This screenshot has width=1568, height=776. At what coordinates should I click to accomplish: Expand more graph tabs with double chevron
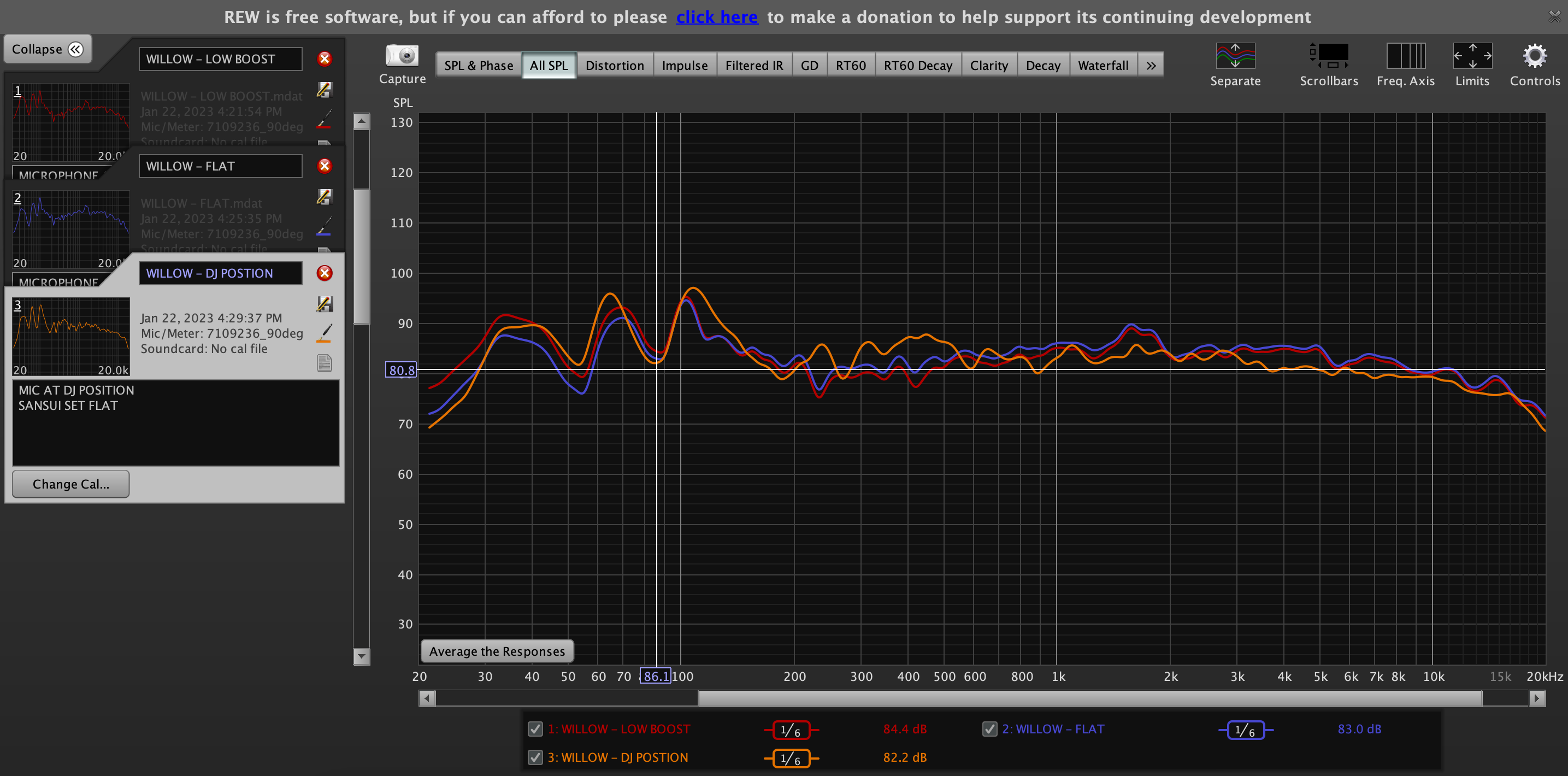point(1151,66)
